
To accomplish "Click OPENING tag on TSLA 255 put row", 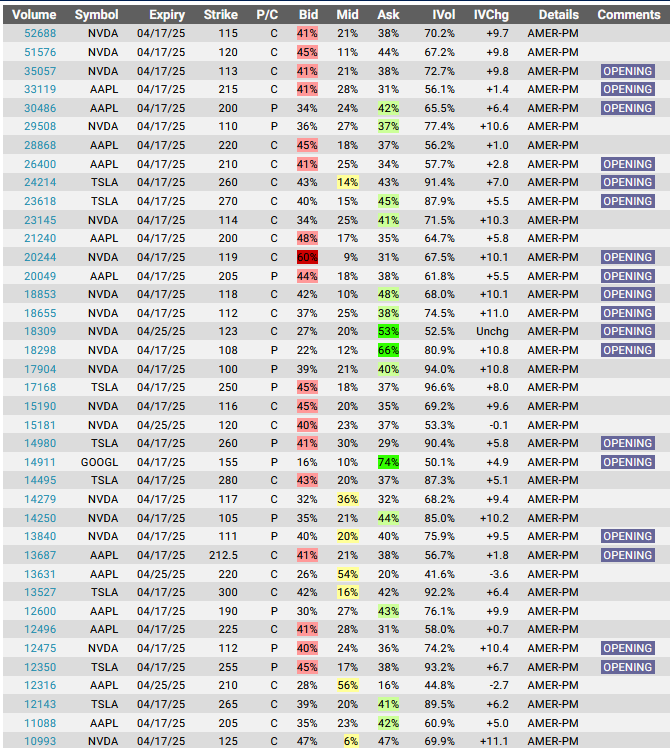I will tap(628, 667).
